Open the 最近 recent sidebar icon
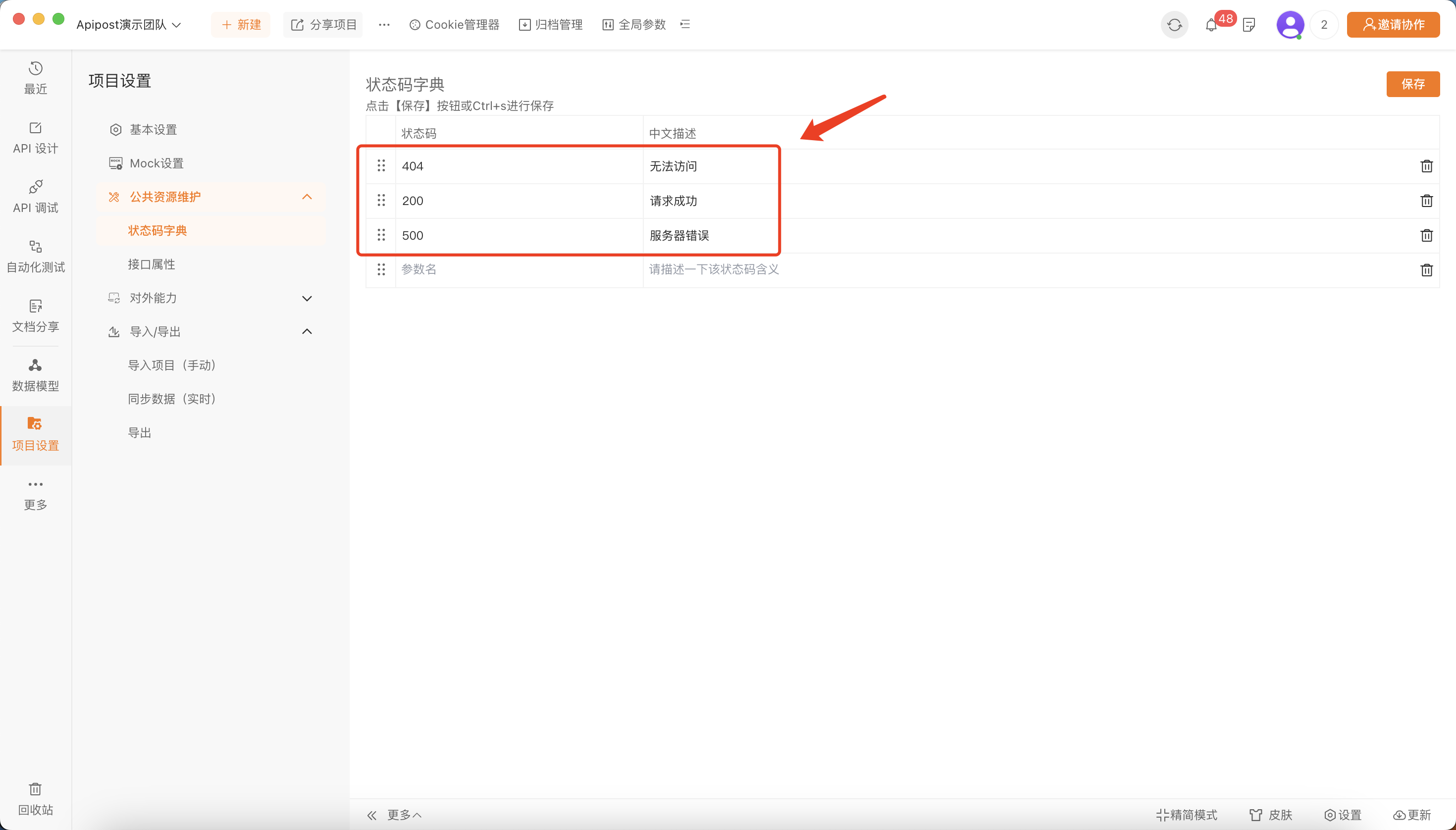 pos(35,78)
